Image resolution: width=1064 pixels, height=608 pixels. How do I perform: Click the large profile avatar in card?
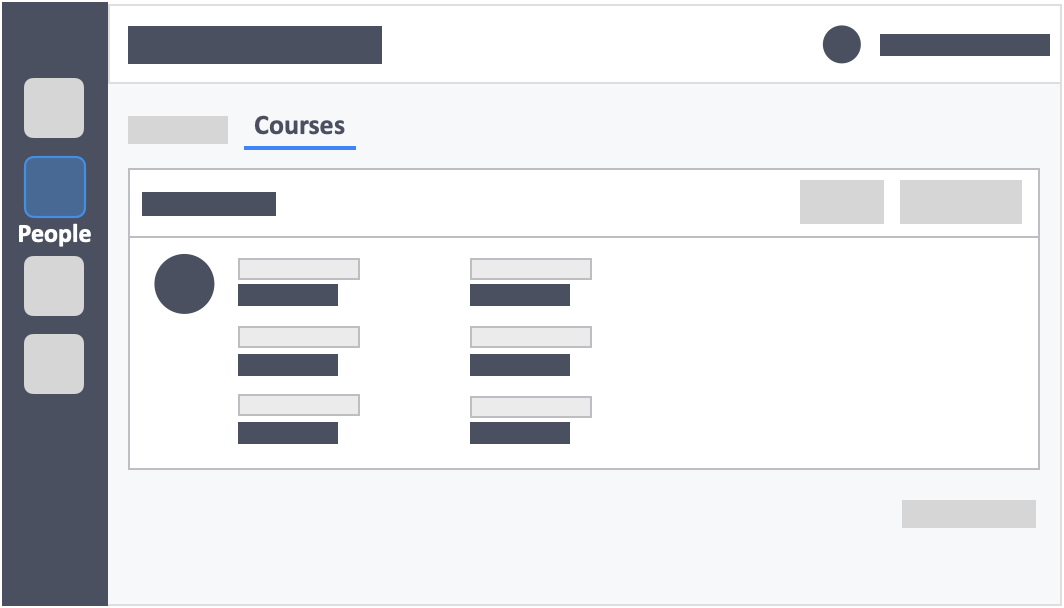point(185,284)
